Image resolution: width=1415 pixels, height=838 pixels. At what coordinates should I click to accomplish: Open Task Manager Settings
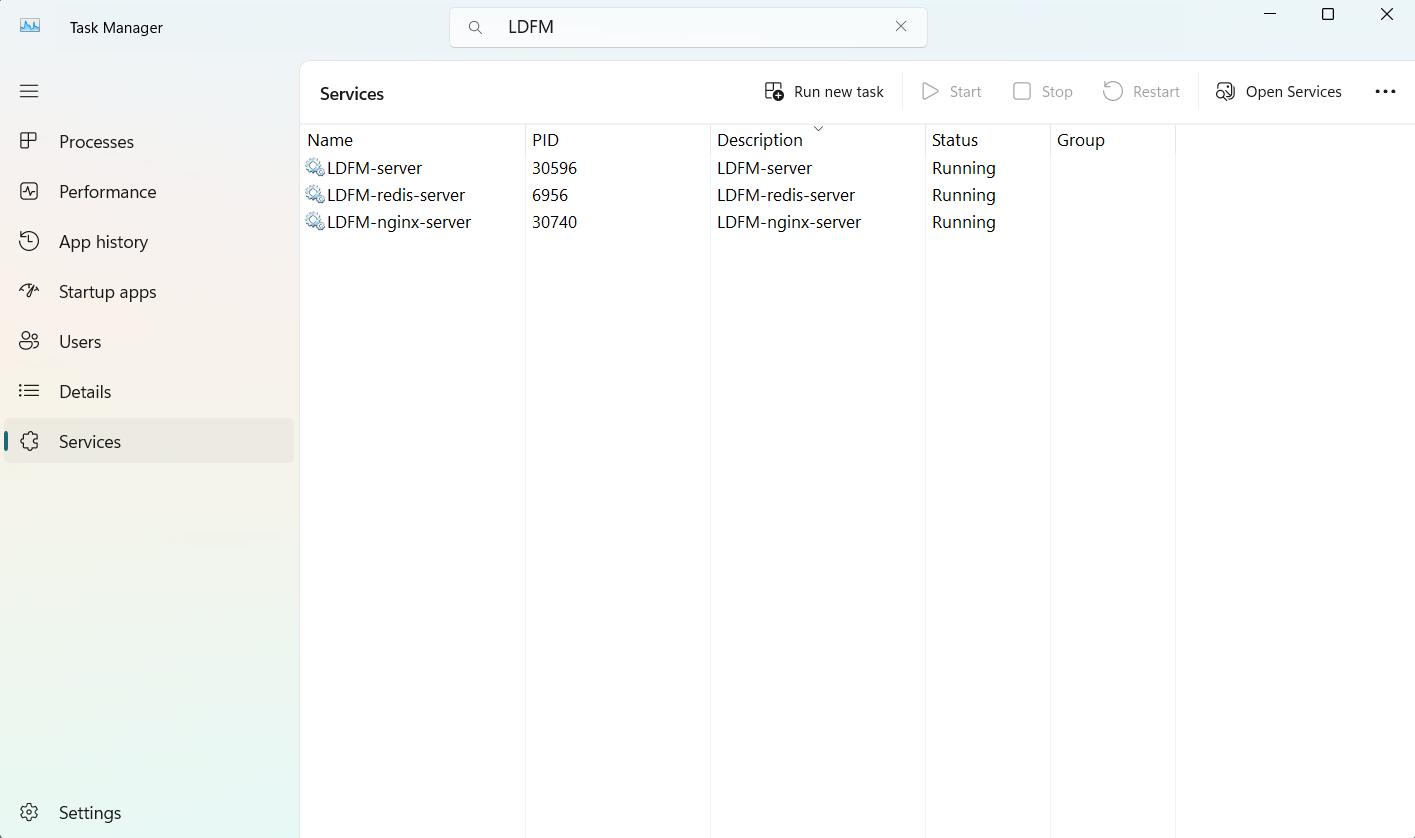coord(89,813)
